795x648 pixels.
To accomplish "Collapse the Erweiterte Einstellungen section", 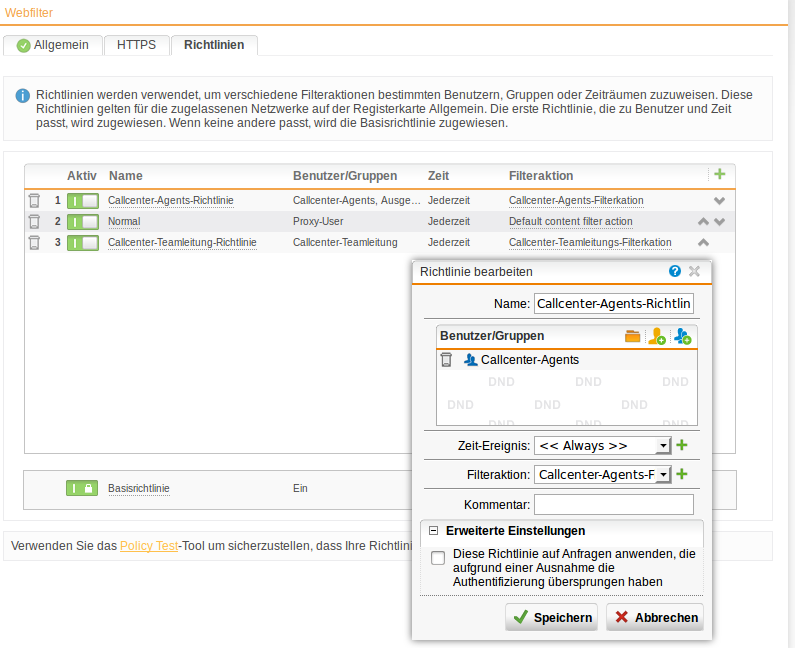I will (434, 531).
